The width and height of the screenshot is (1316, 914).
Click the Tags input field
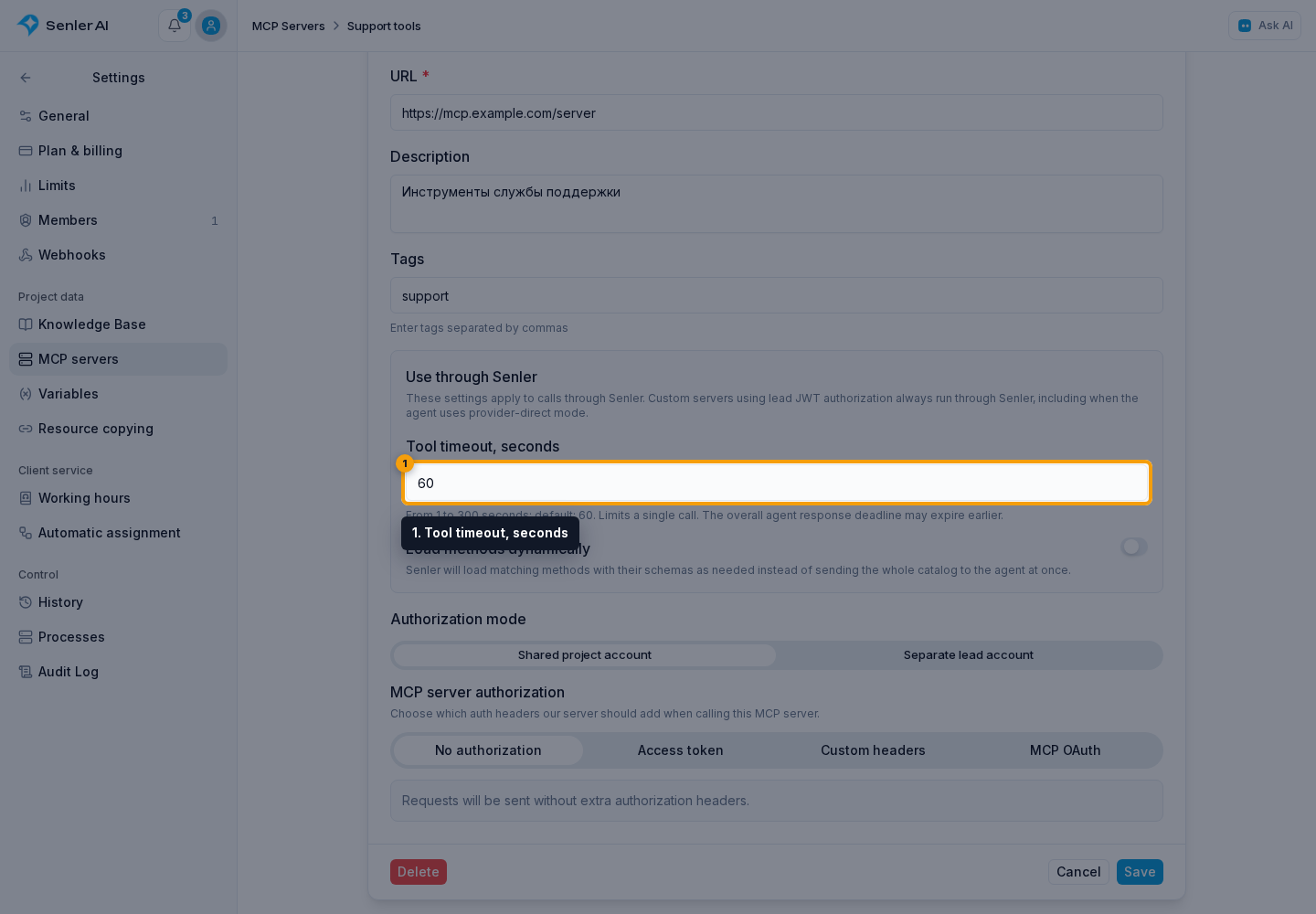coord(777,295)
